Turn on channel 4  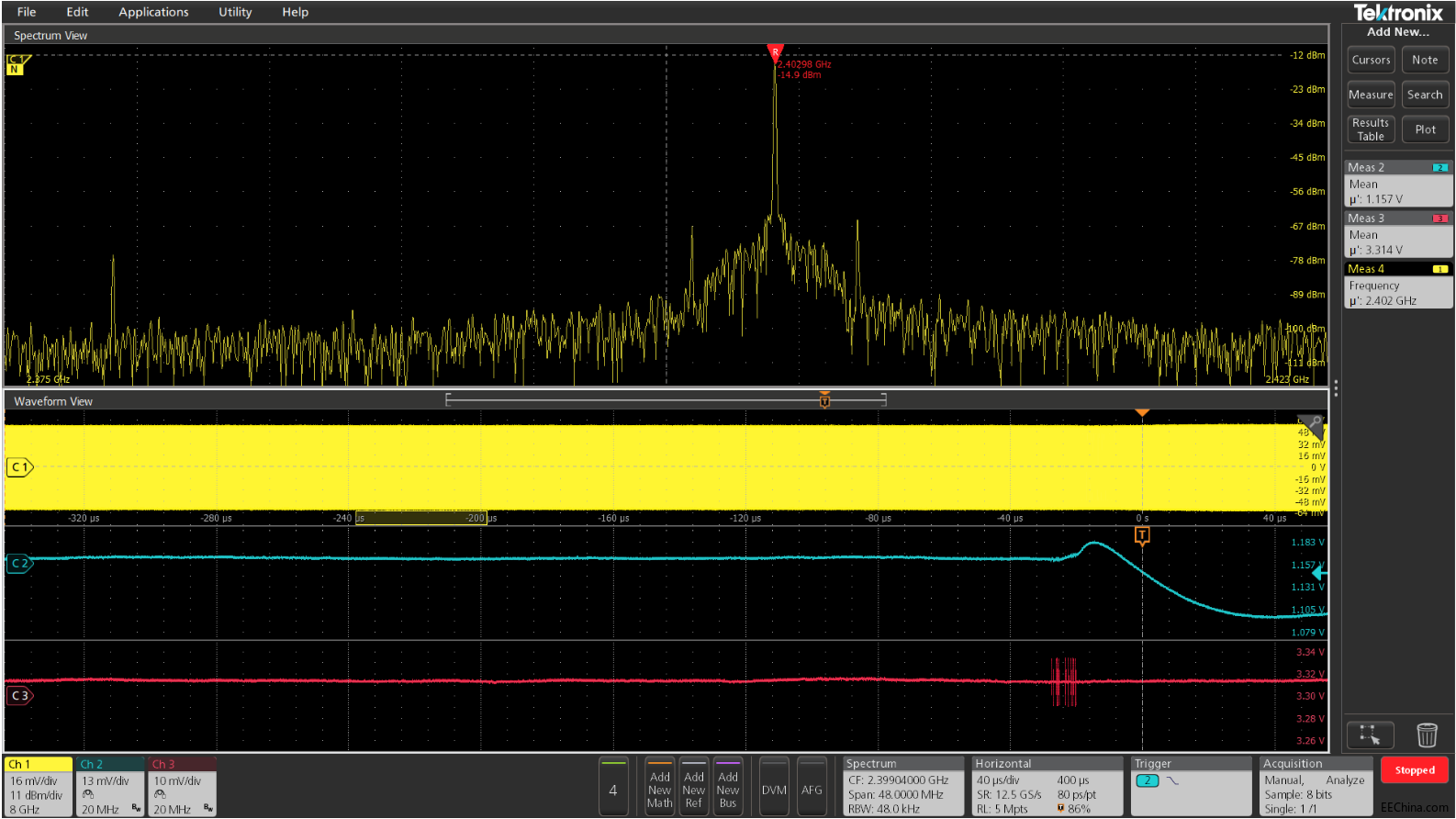pos(613,787)
